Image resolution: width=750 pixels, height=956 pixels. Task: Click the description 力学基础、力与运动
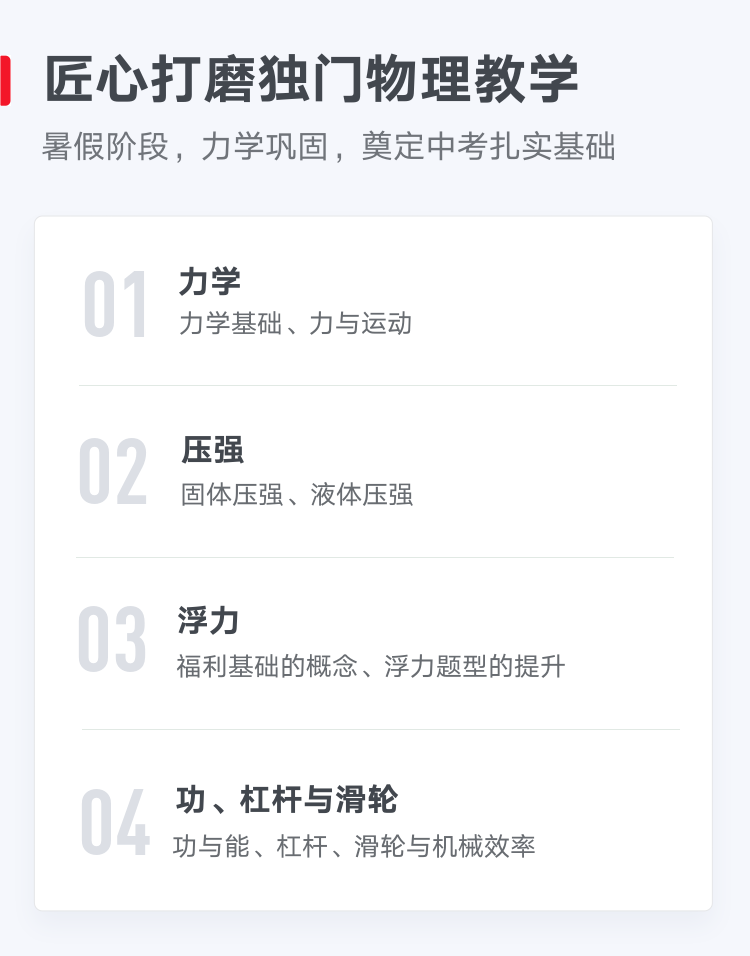point(295,324)
